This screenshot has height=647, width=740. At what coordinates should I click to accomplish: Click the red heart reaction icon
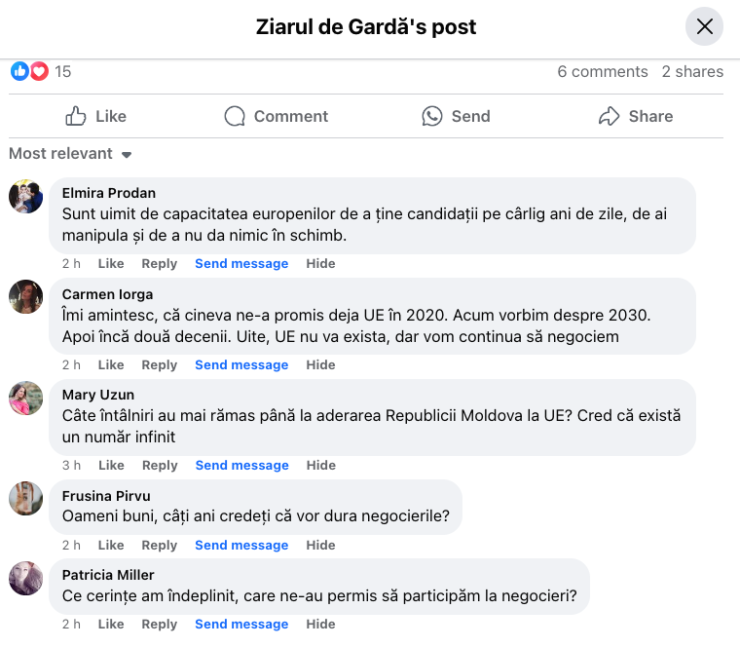(x=39, y=71)
